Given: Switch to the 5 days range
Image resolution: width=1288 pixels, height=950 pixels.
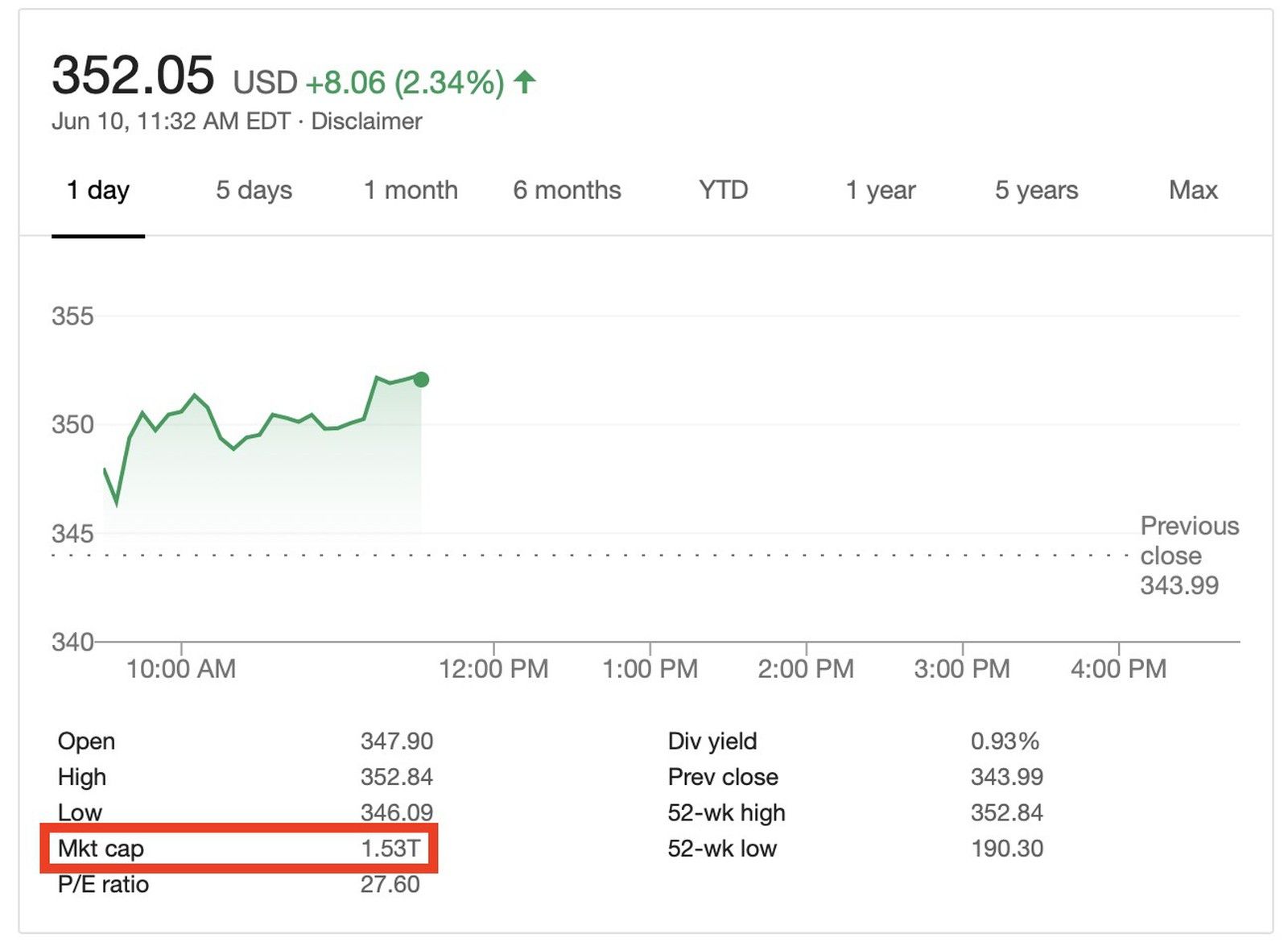Looking at the screenshot, I should 254,190.
